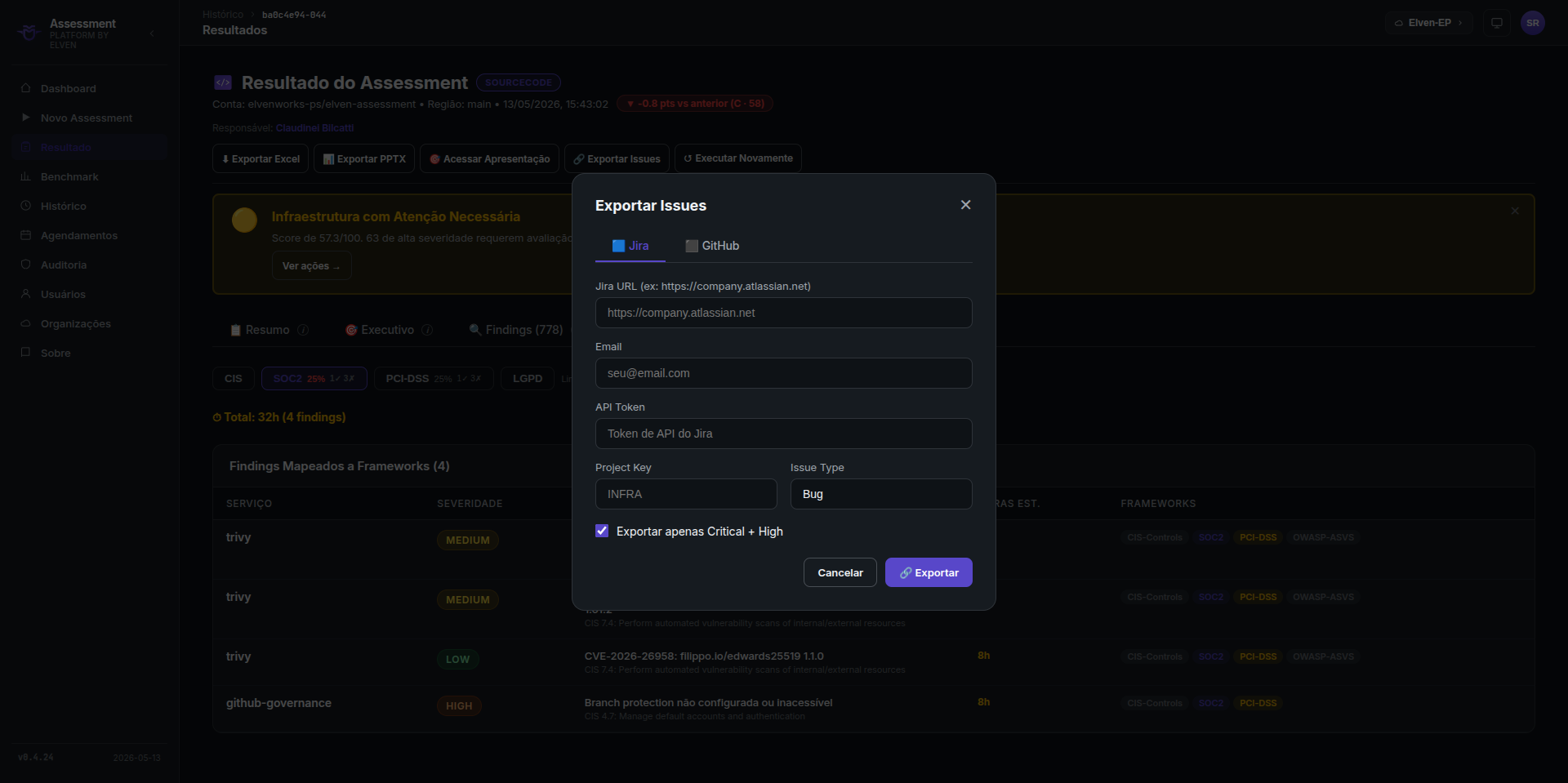Open Benchmark in the sidebar
The image size is (1568, 783).
tap(90, 176)
